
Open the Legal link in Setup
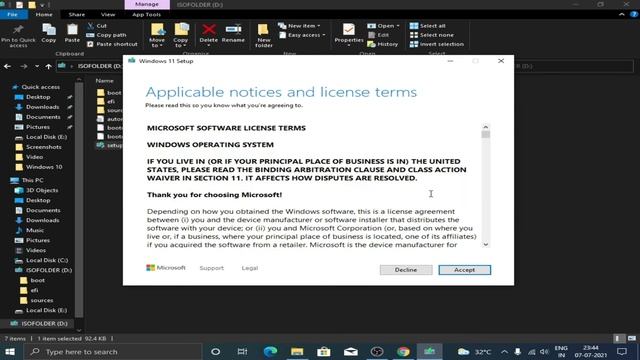[x=250, y=268]
